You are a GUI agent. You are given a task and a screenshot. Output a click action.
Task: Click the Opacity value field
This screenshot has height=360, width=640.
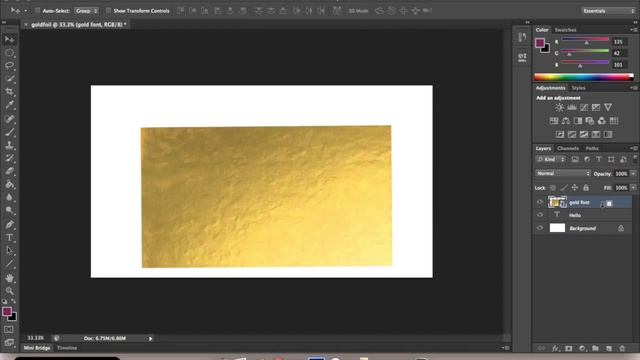[621, 174]
